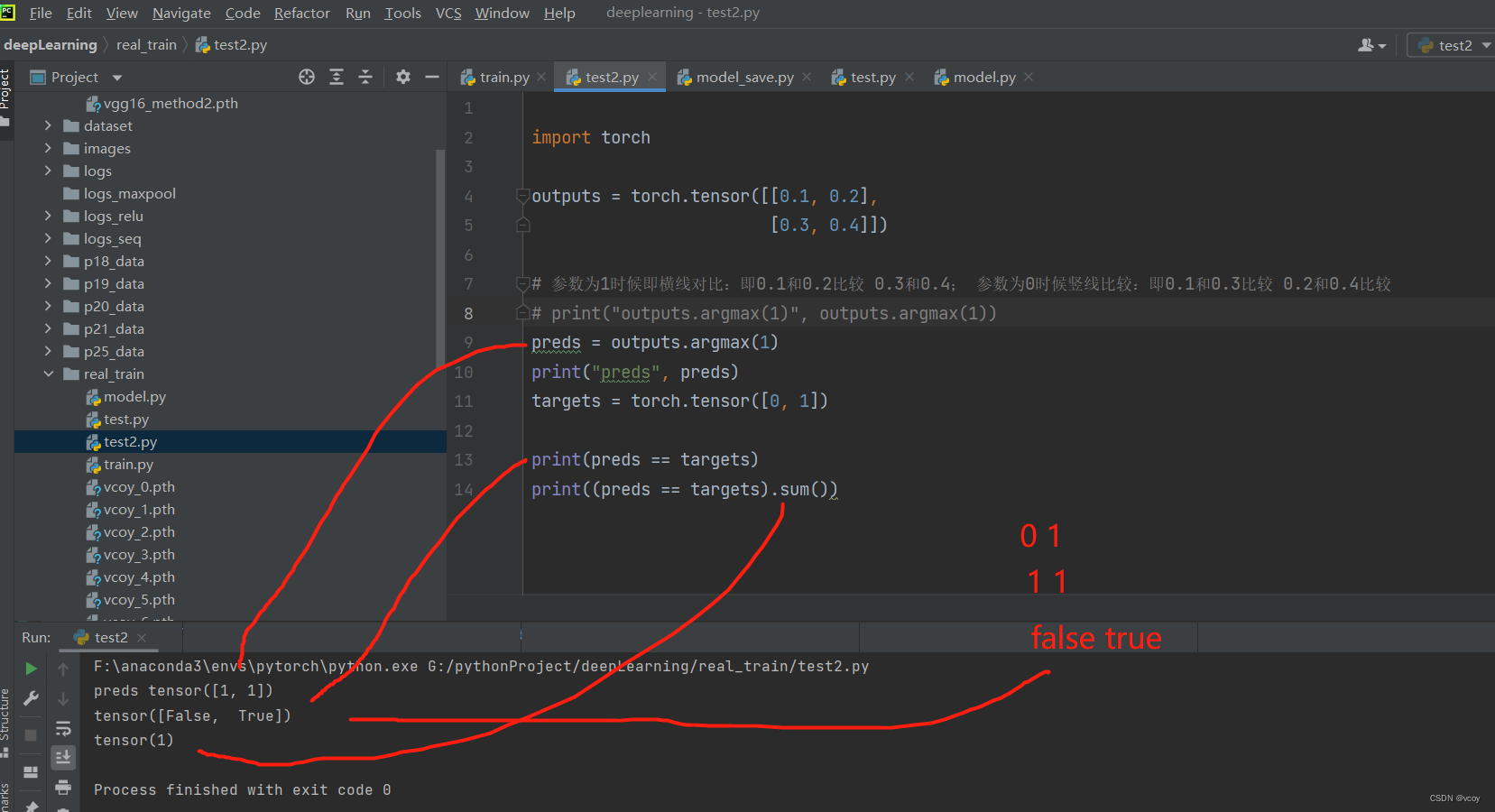Click the layout icon in Run sidebar
This screenshot has height=812, width=1495.
click(x=31, y=771)
